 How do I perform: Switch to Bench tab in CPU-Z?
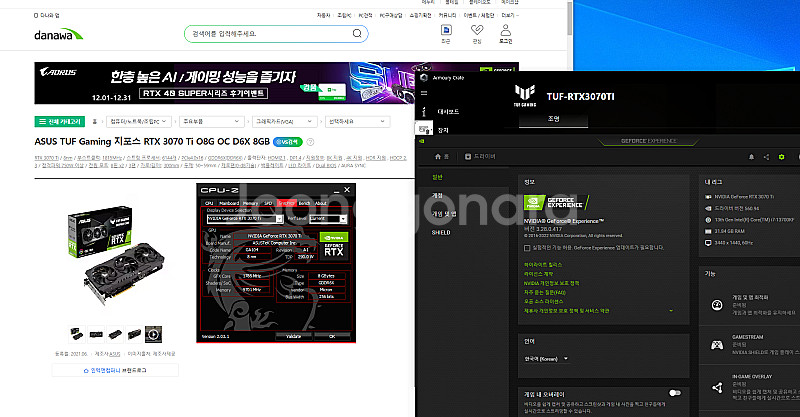(305, 203)
